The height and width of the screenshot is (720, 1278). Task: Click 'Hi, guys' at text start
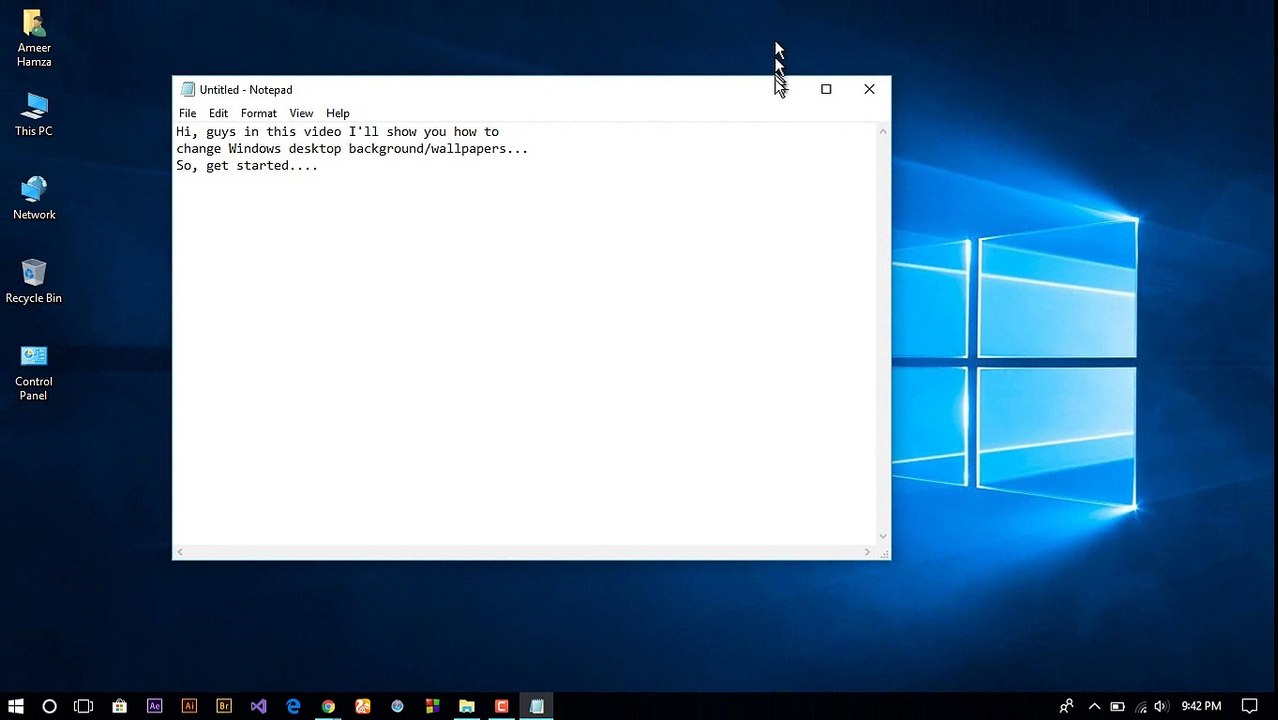point(206,132)
